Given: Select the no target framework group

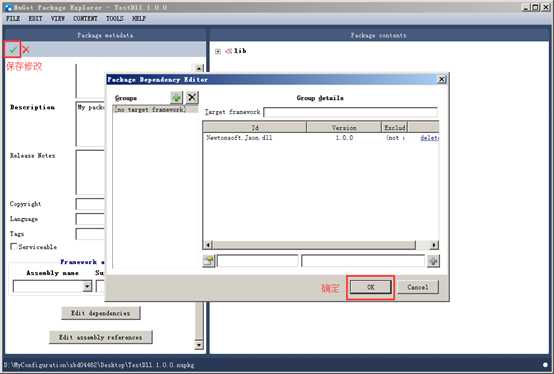Looking at the screenshot, I should tap(150, 109).
